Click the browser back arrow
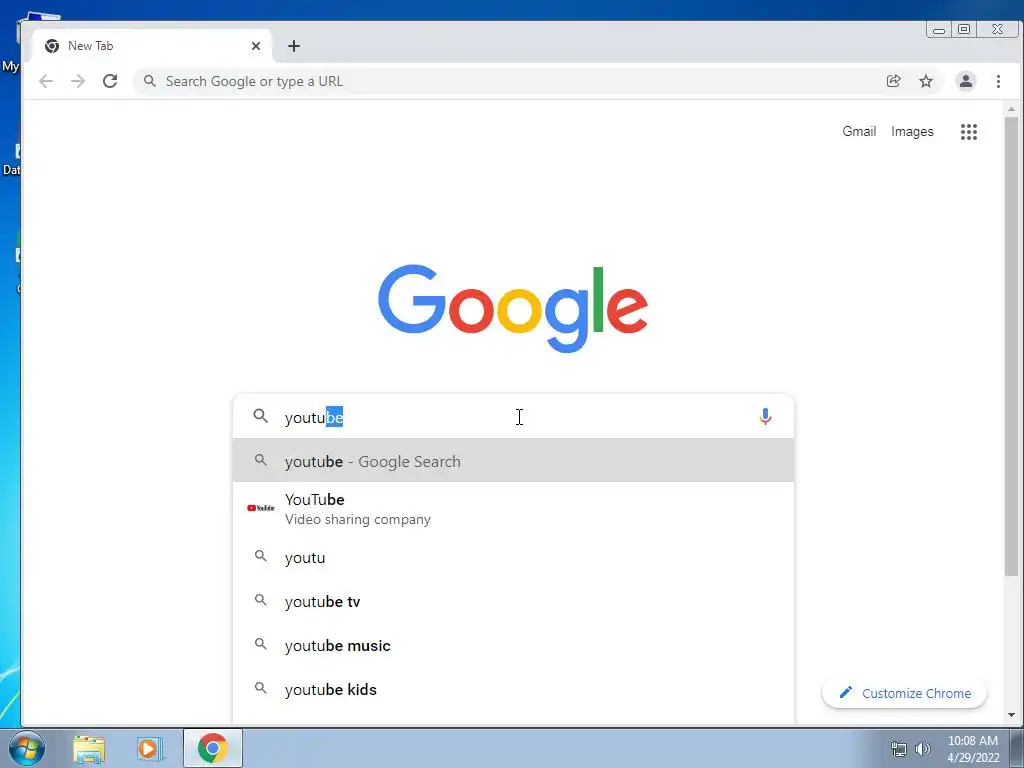 click(46, 81)
